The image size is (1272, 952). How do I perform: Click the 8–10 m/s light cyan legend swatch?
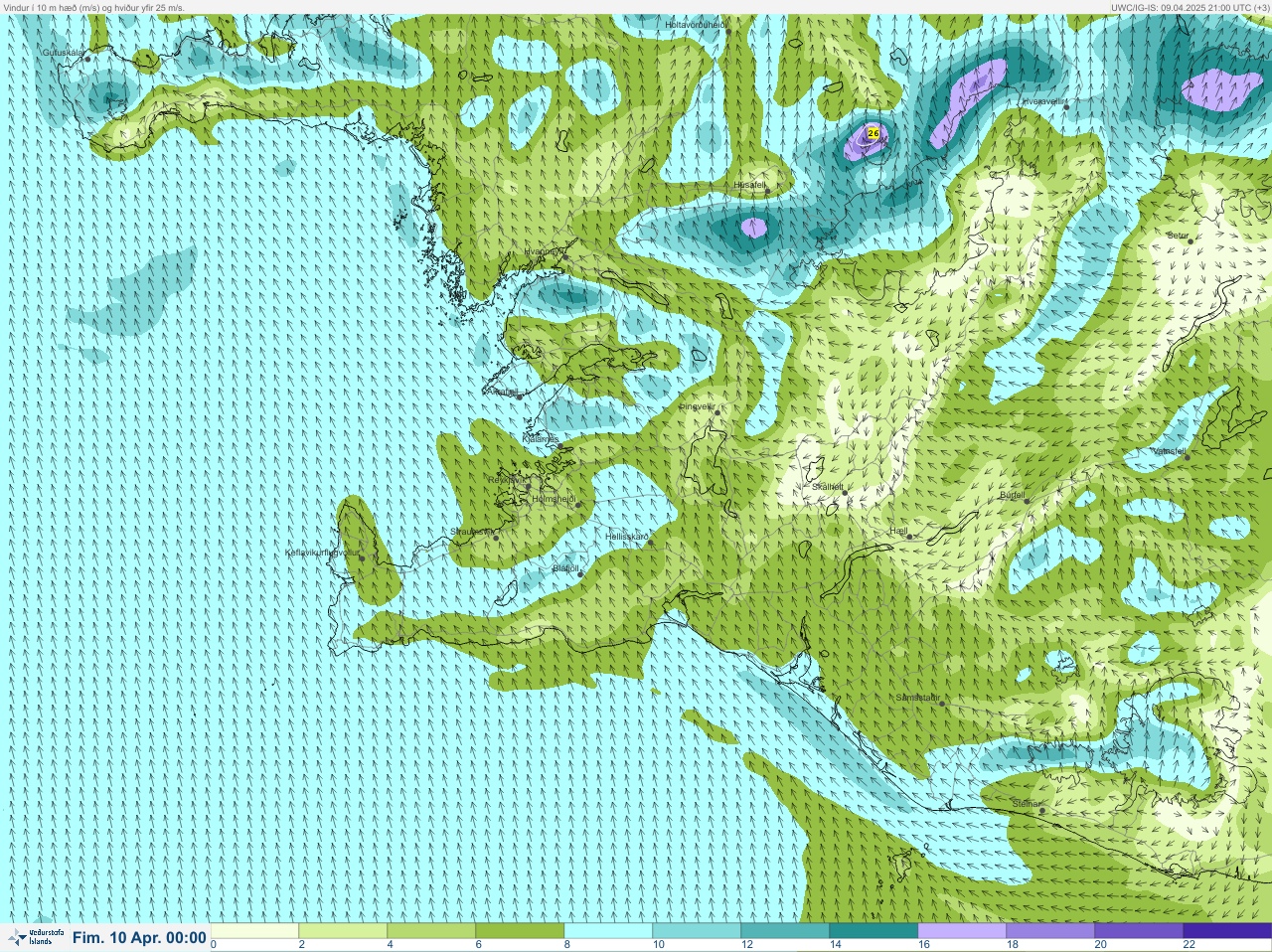(x=608, y=931)
